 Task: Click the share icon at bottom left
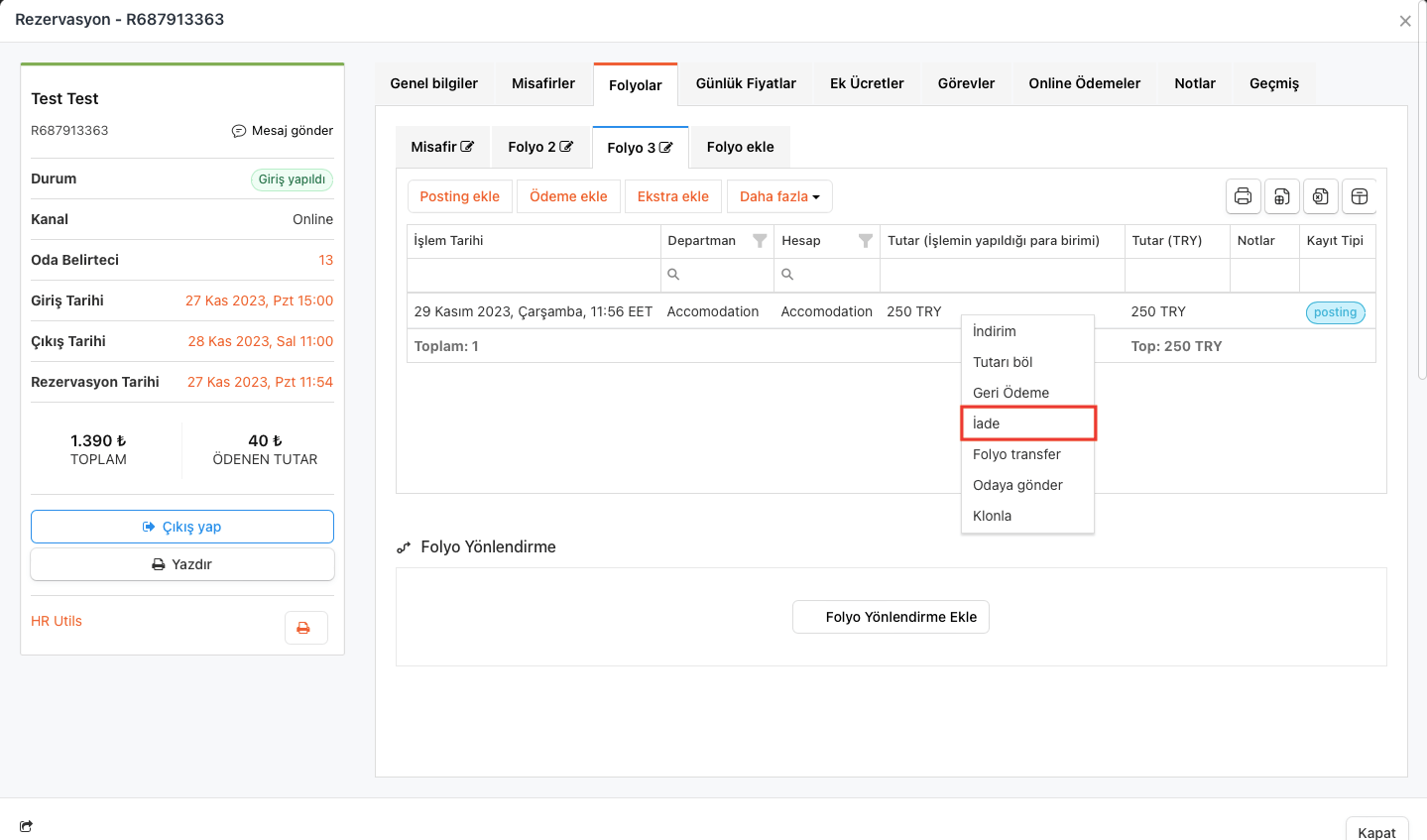click(x=27, y=826)
